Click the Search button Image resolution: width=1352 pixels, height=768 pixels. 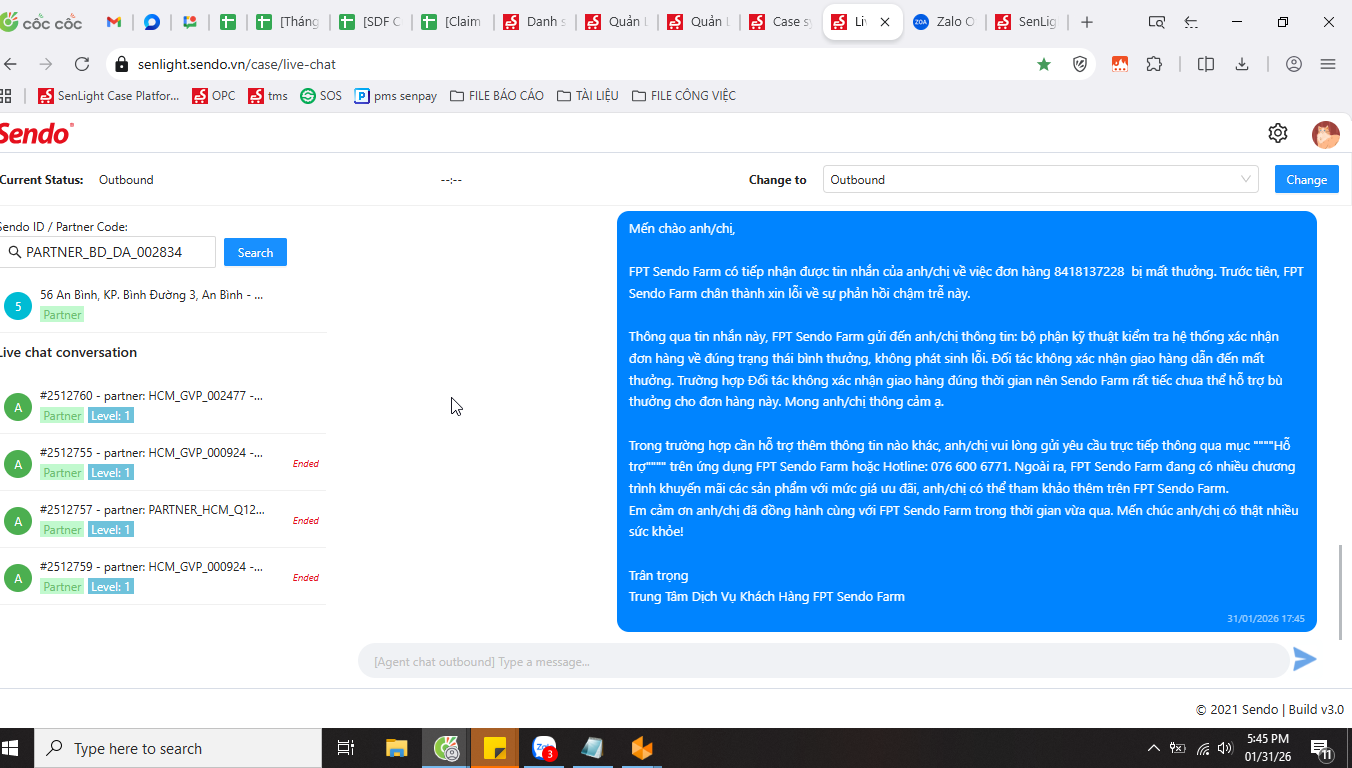pos(255,252)
